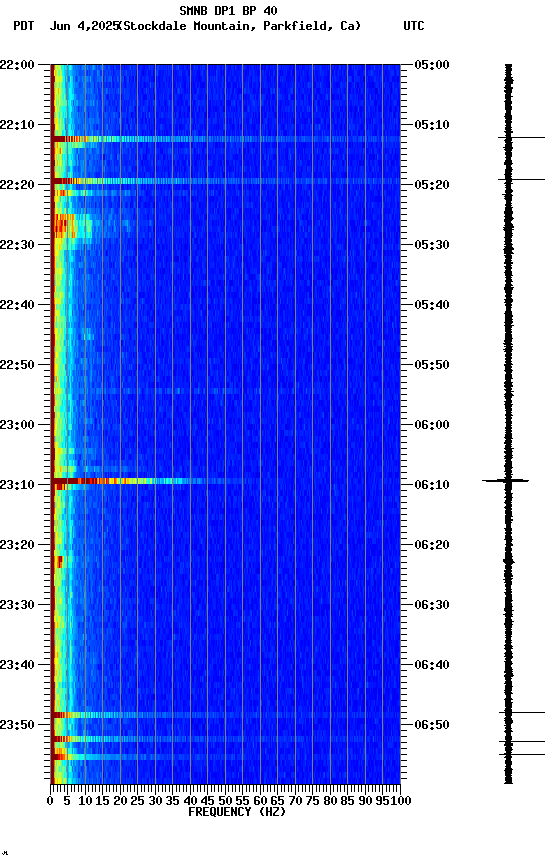Click 'Stockdale Mountain, Parkfield, Ca' location text
The height and width of the screenshot is (864, 552).
241,26
